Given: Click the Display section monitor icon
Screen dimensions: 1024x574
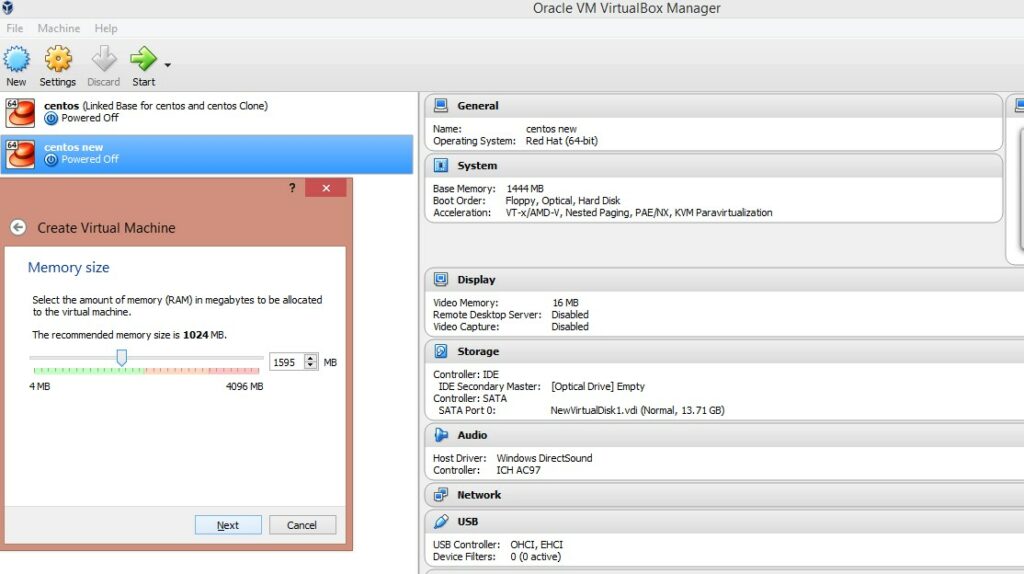Looking at the screenshot, I should coord(441,279).
